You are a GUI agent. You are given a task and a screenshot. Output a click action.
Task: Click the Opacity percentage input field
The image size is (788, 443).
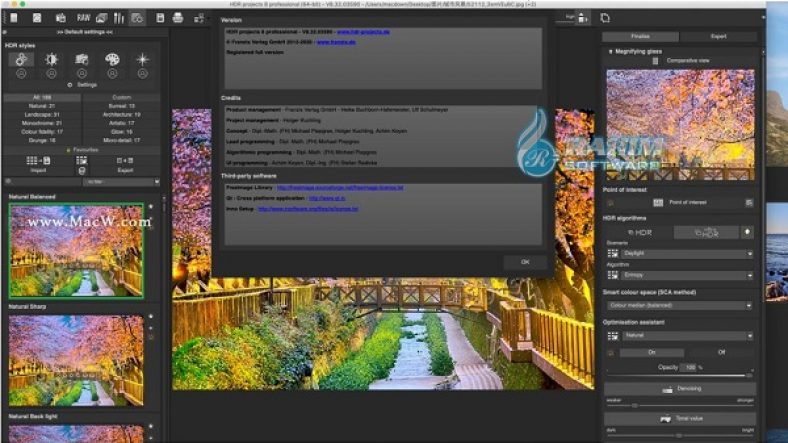[x=688, y=368]
